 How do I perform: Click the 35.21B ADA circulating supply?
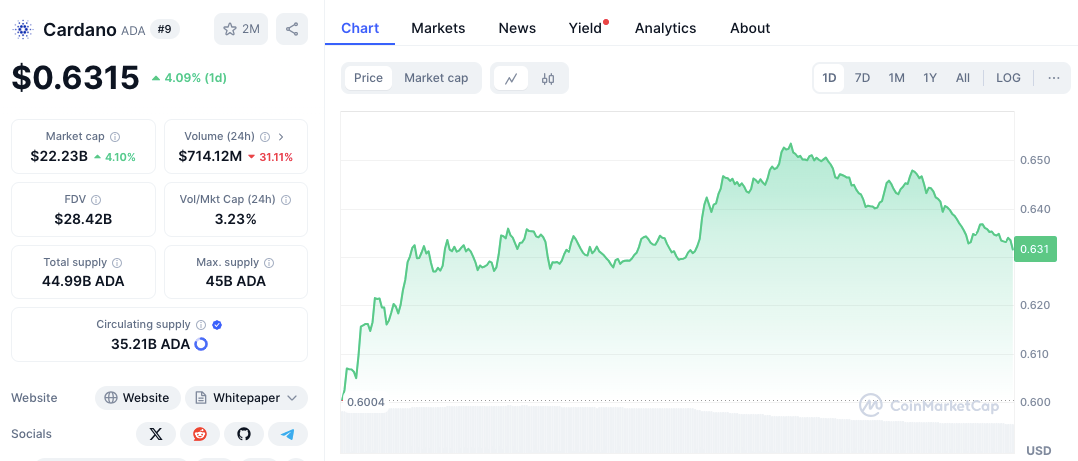click(x=151, y=344)
